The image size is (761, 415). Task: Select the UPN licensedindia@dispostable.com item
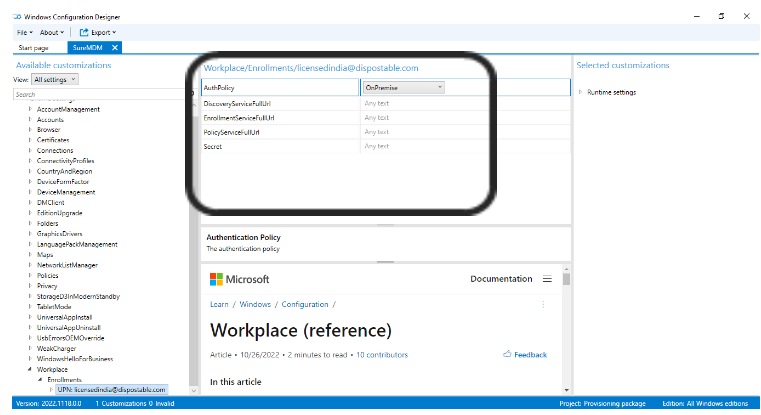point(112,389)
